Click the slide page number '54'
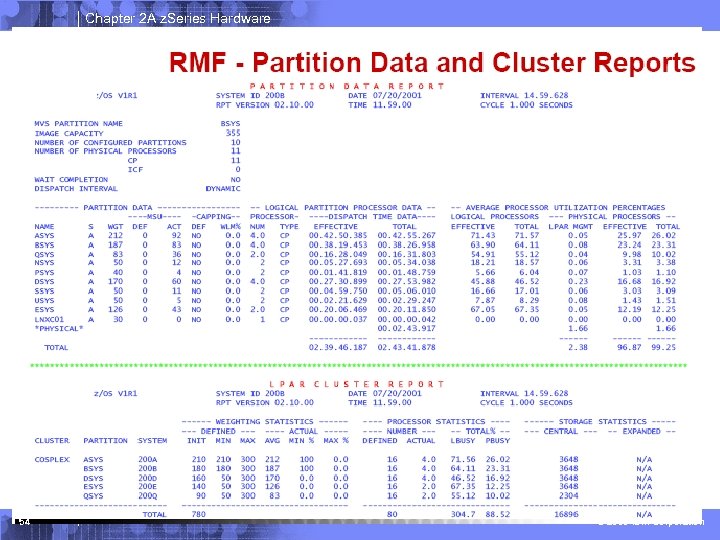Viewport: 720px width, 540px height. click(24, 522)
